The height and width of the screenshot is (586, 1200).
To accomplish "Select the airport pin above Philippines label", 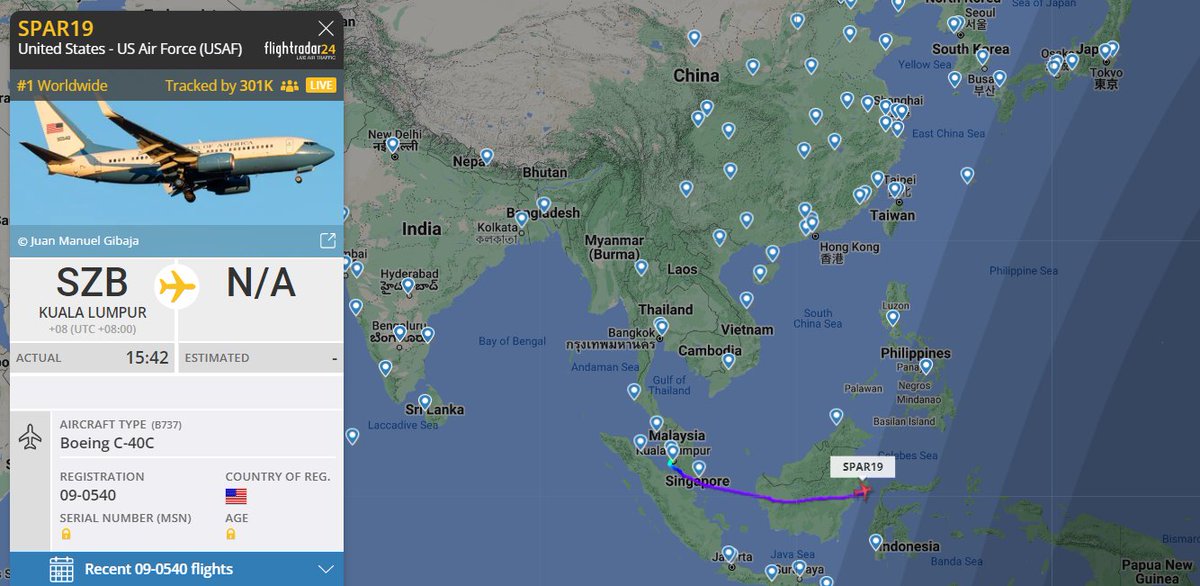I will pyautogui.click(x=893, y=320).
